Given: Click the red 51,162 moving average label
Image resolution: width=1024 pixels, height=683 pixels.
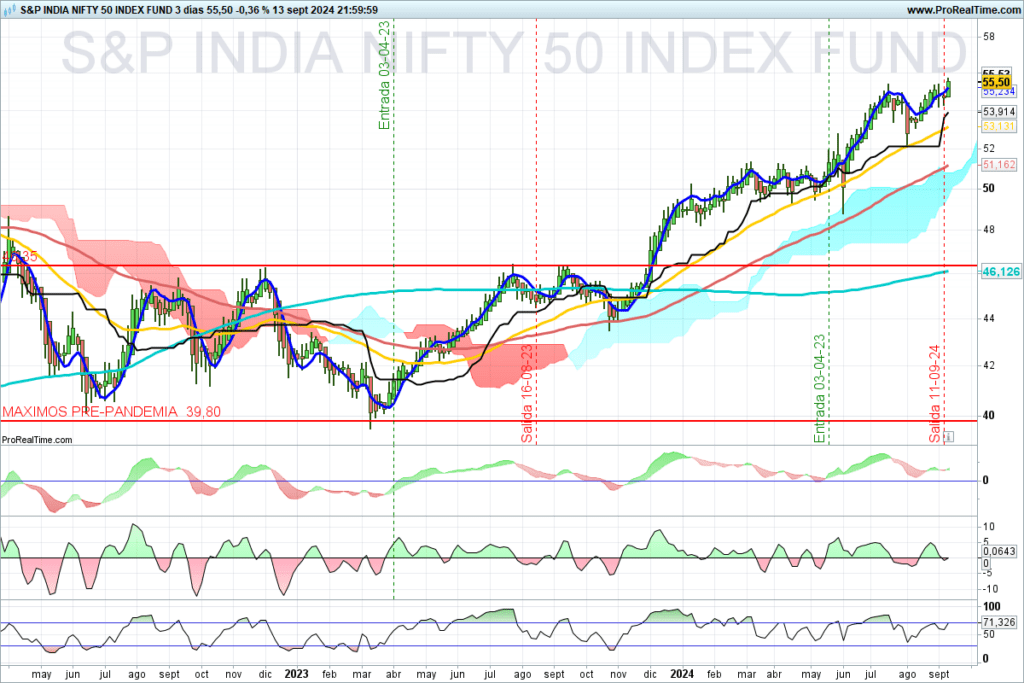Looking at the screenshot, I should (x=999, y=165).
